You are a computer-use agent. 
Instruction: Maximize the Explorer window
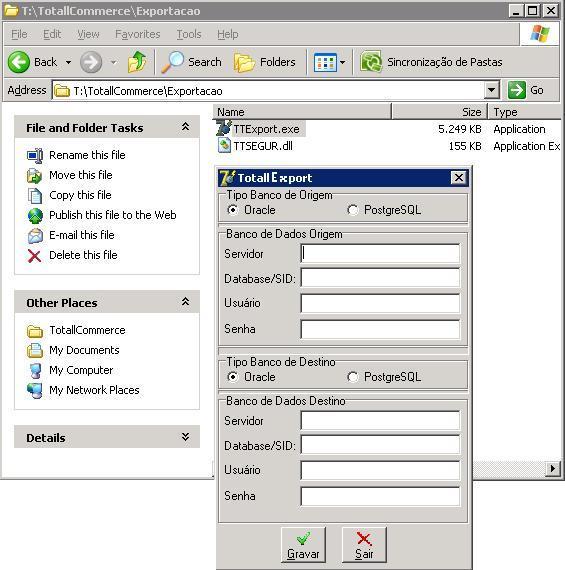(532, 11)
